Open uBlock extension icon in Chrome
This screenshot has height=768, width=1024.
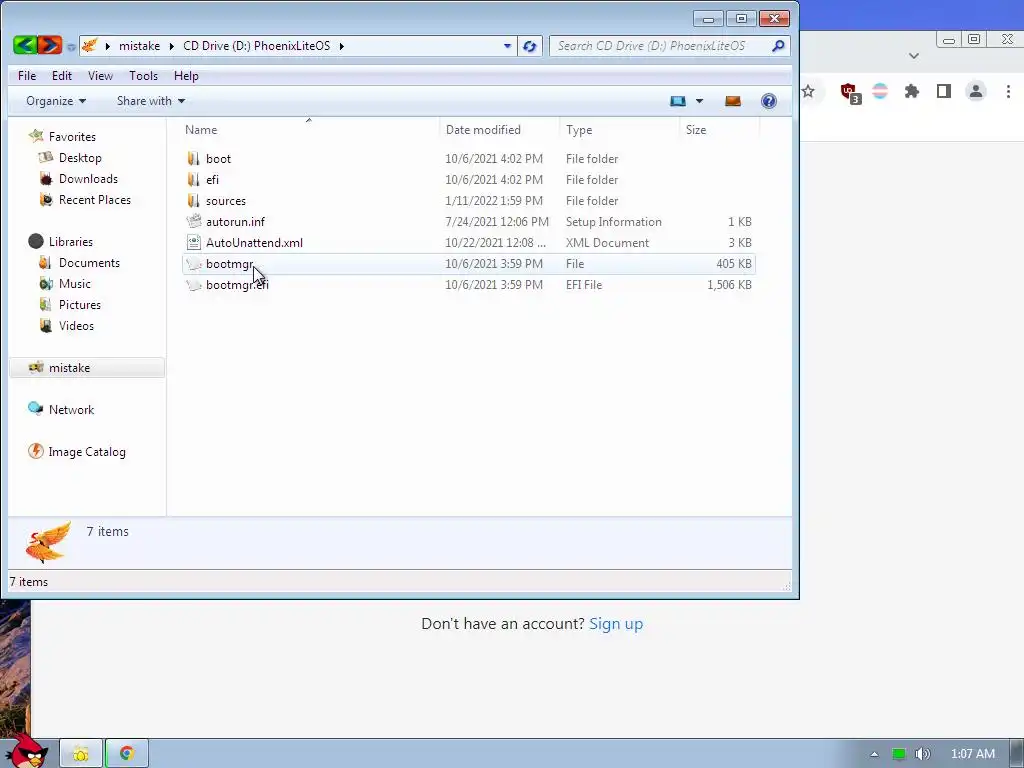850,93
